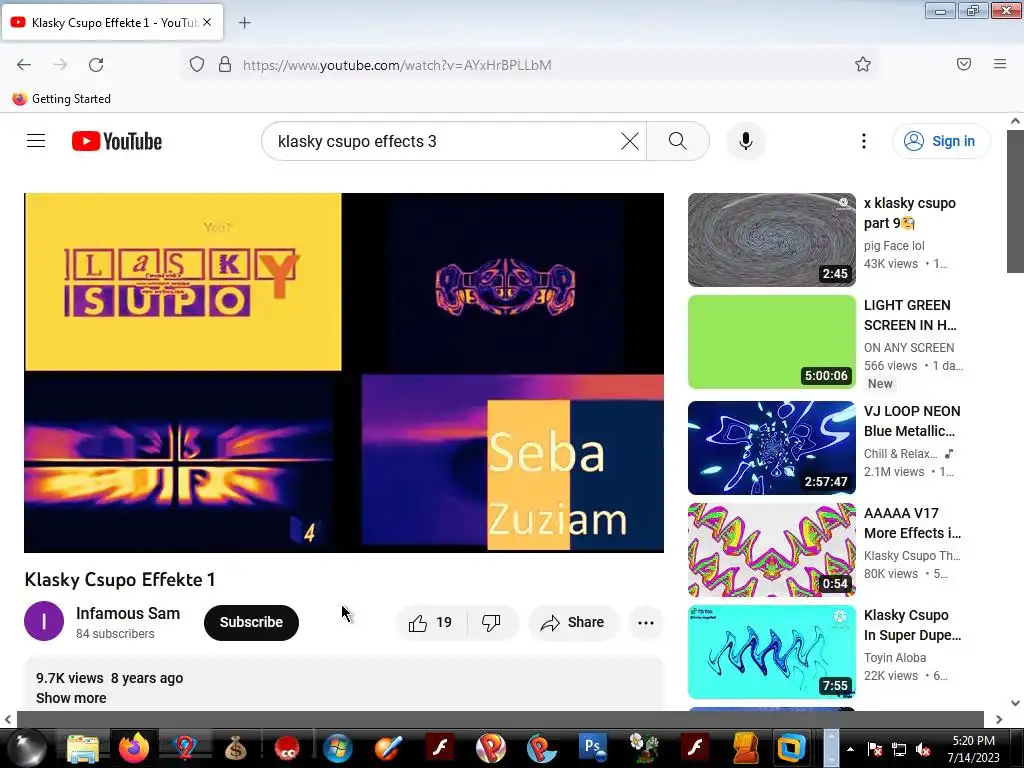This screenshot has width=1024, height=768.
Task: Clear the search query with the X
Action: tap(630, 141)
